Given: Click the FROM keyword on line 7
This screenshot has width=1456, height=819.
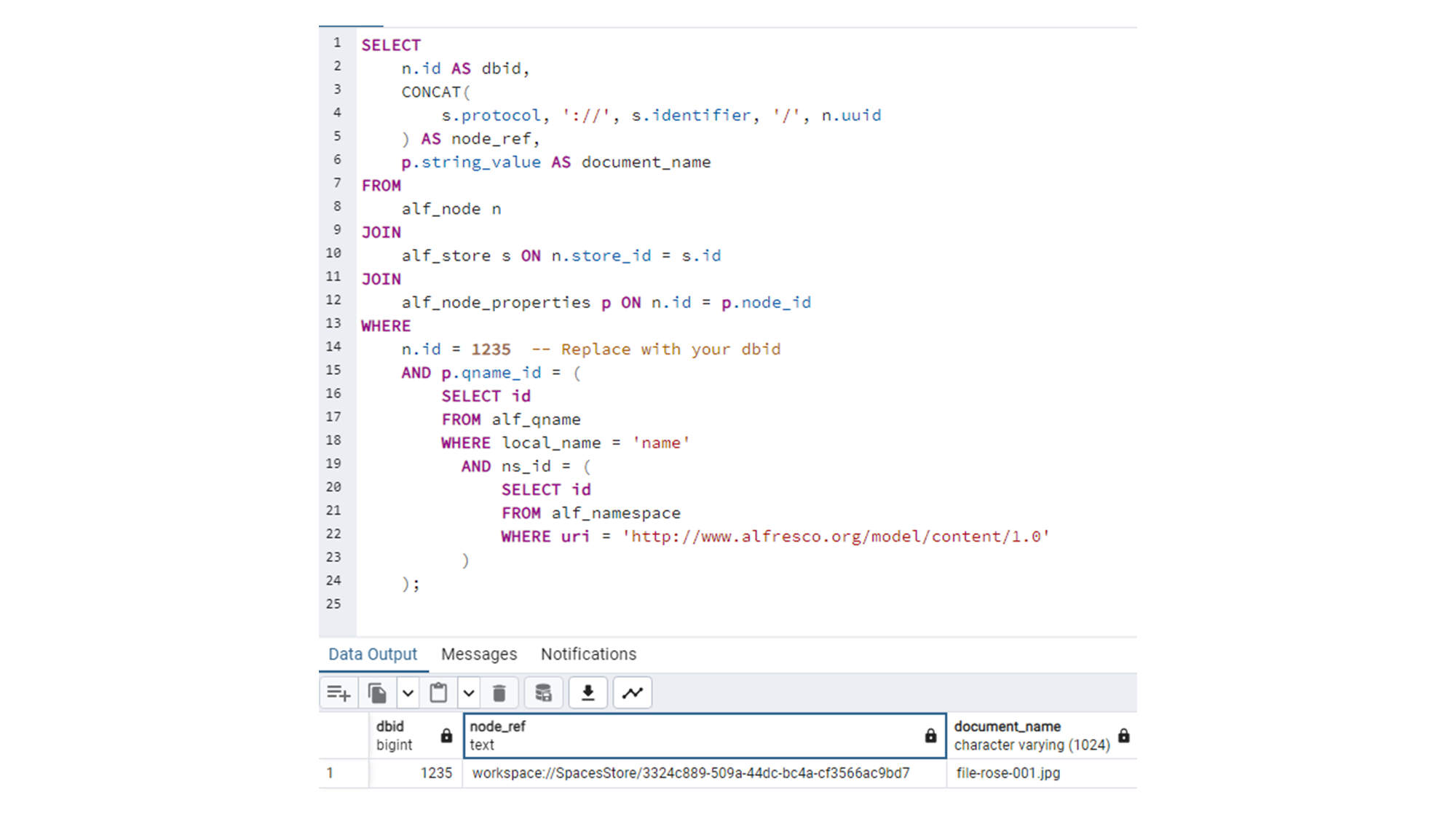Looking at the screenshot, I should (381, 186).
